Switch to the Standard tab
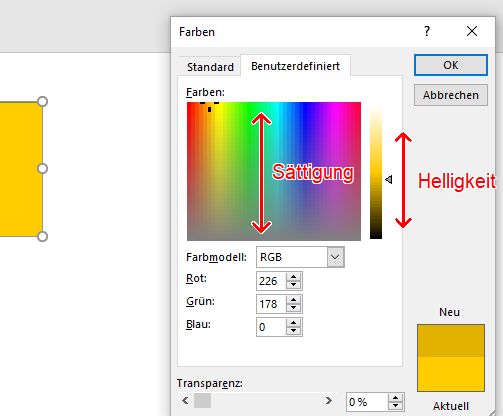The image size is (503, 416). [x=210, y=67]
